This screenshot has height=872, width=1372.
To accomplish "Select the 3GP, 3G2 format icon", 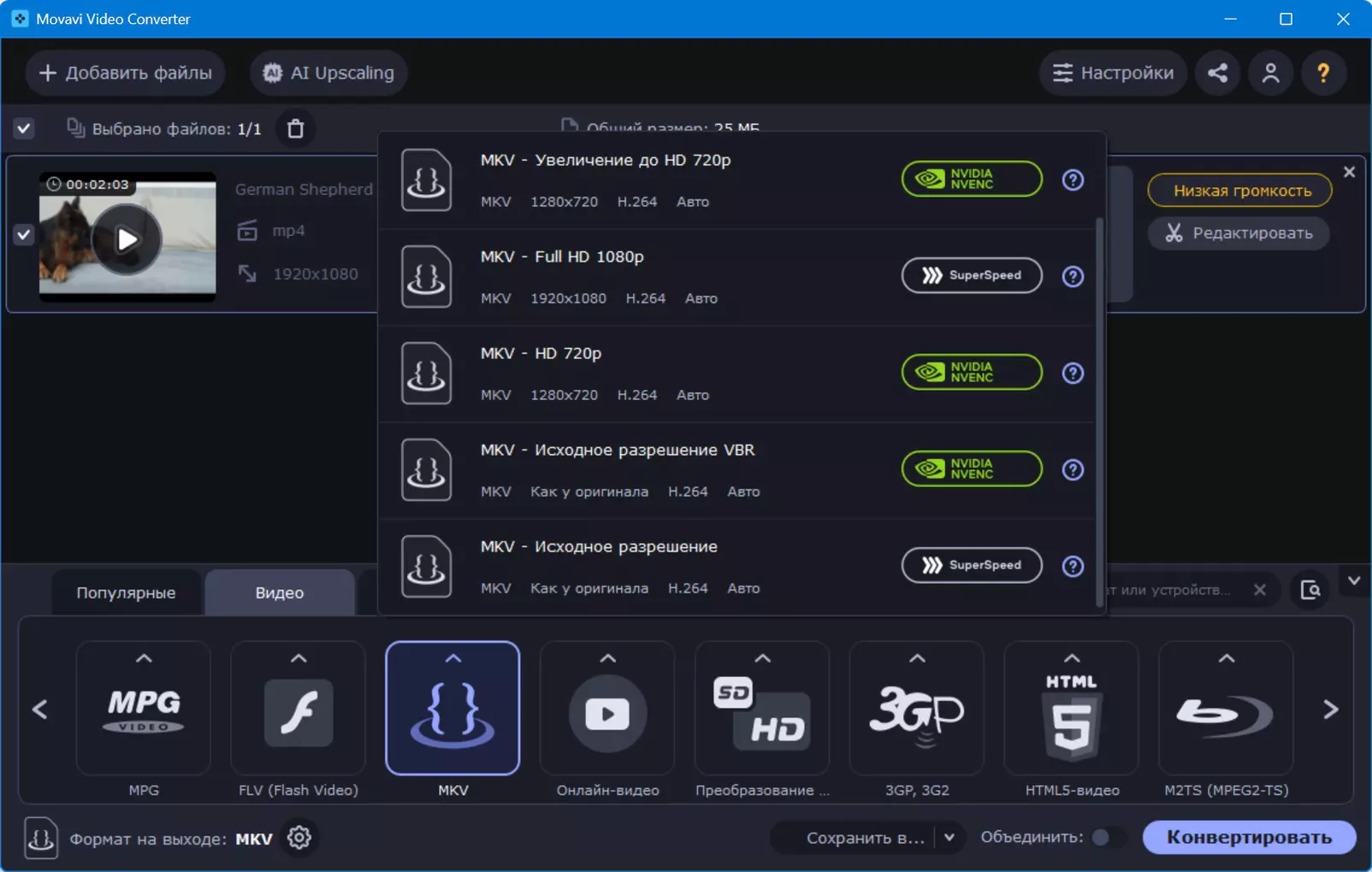I will (x=917, y=708).
